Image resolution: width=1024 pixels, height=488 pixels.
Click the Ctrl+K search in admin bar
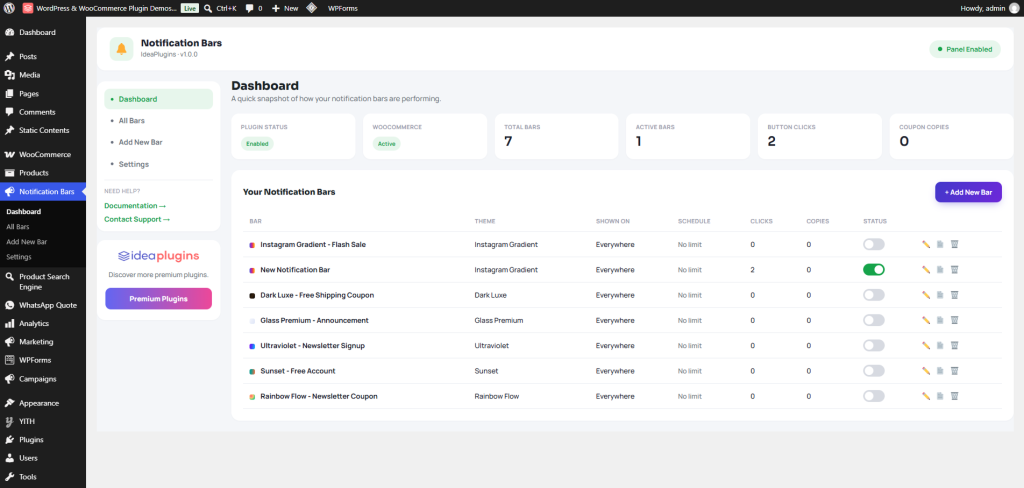pyautogui.click(x=220, y=8)
